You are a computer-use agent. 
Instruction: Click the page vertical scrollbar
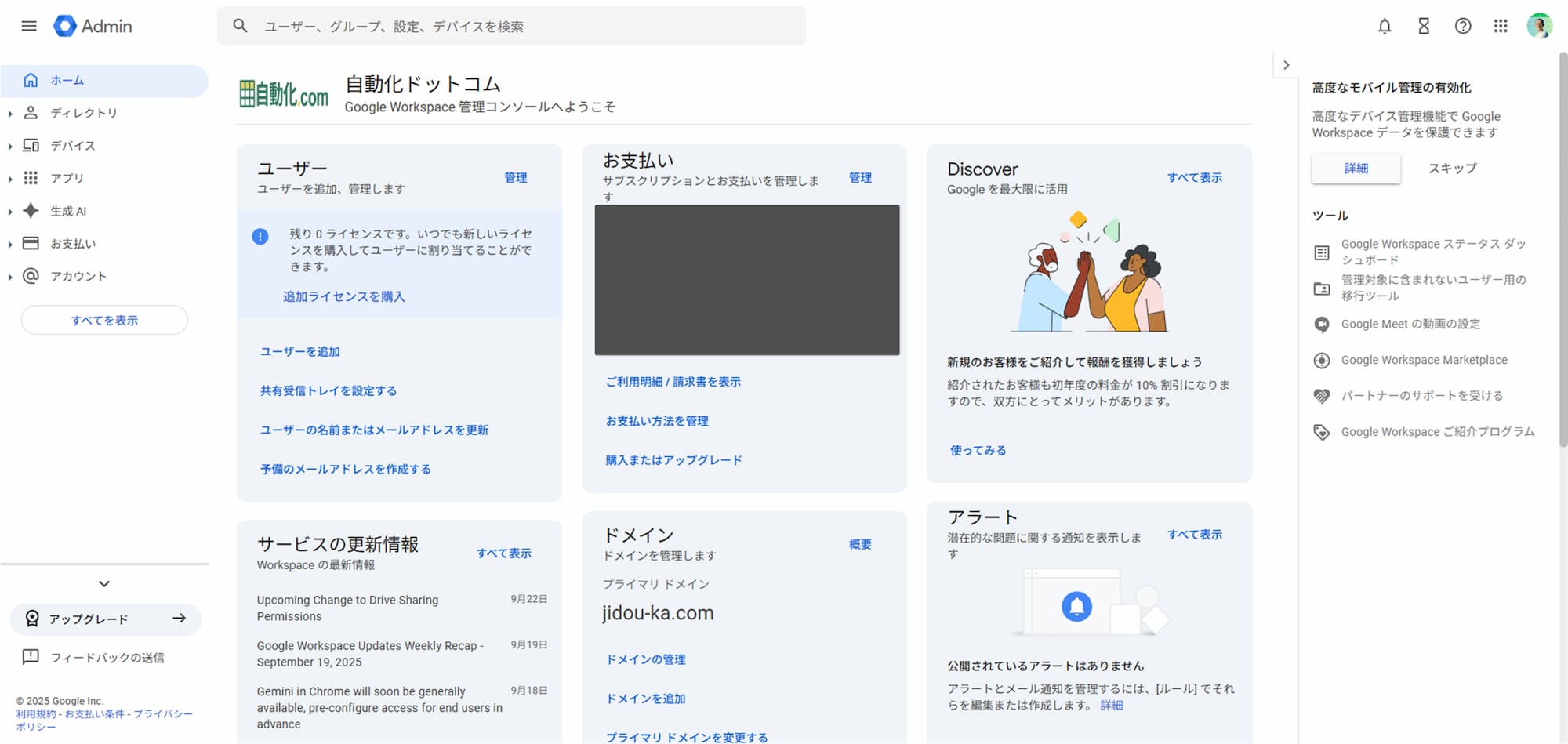click(1563, 235)
